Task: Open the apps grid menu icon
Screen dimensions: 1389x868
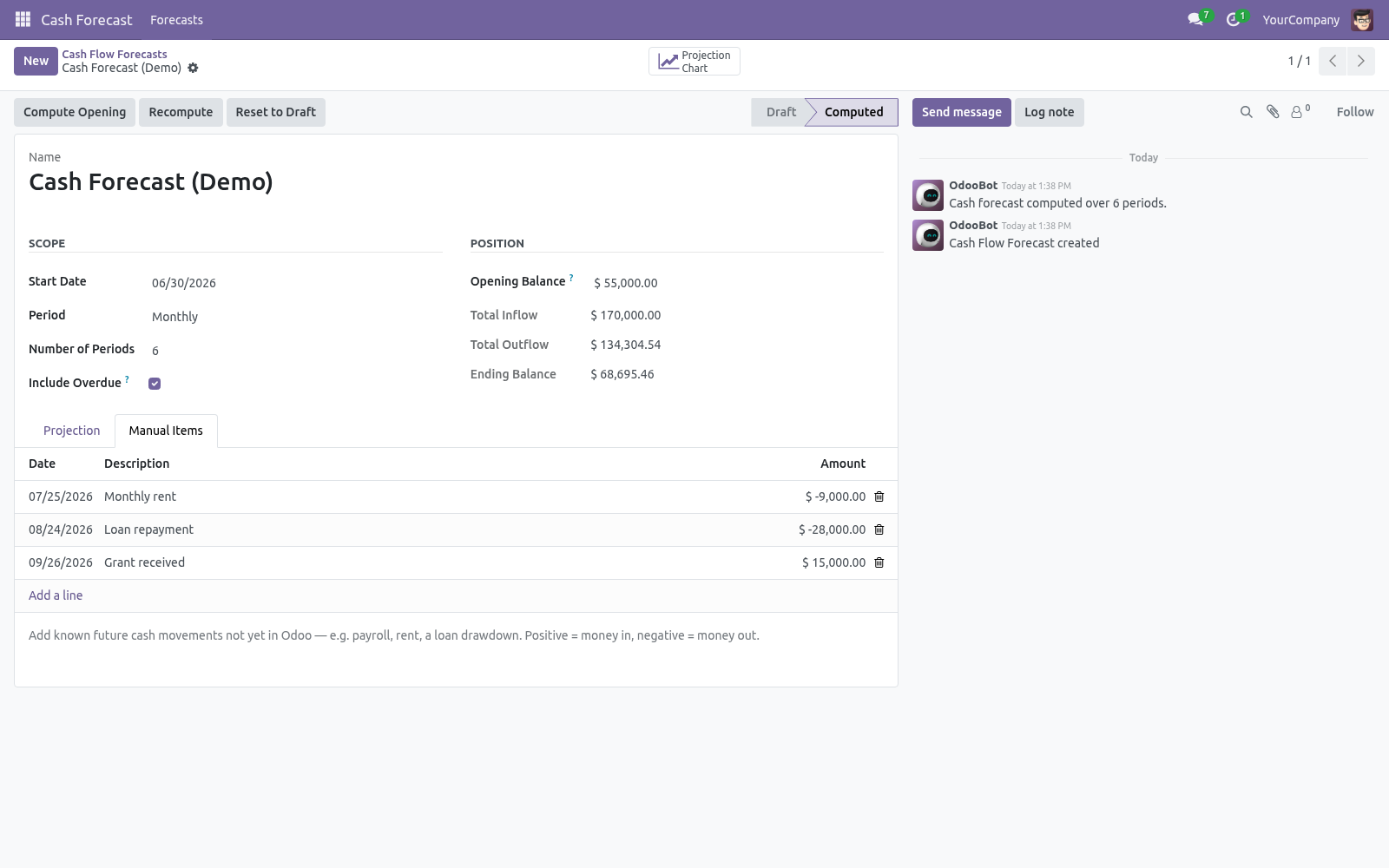Action: pos(23,19)
